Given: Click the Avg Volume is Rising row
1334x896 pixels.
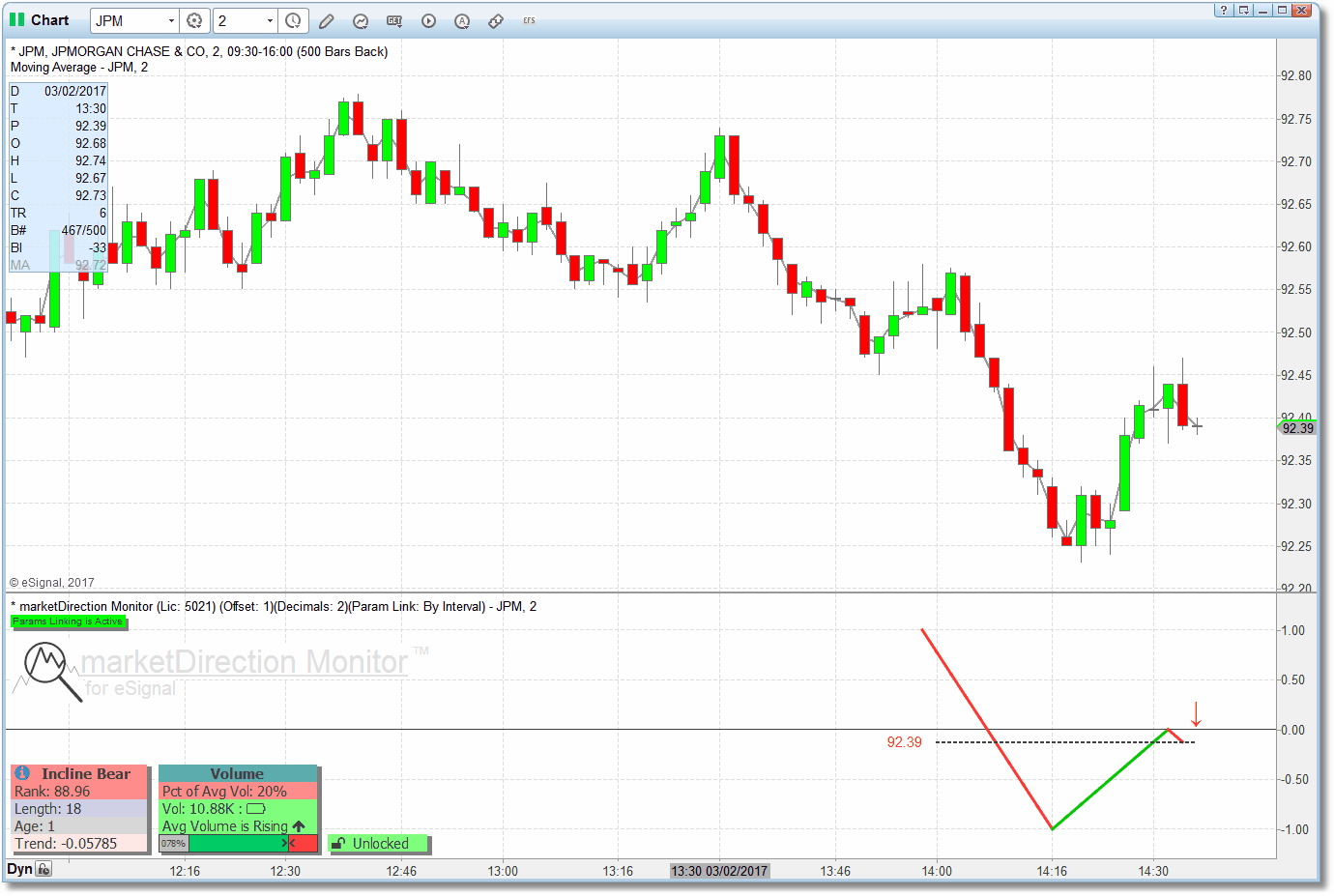Looking at the screenshot, I should tap(238, 826).
